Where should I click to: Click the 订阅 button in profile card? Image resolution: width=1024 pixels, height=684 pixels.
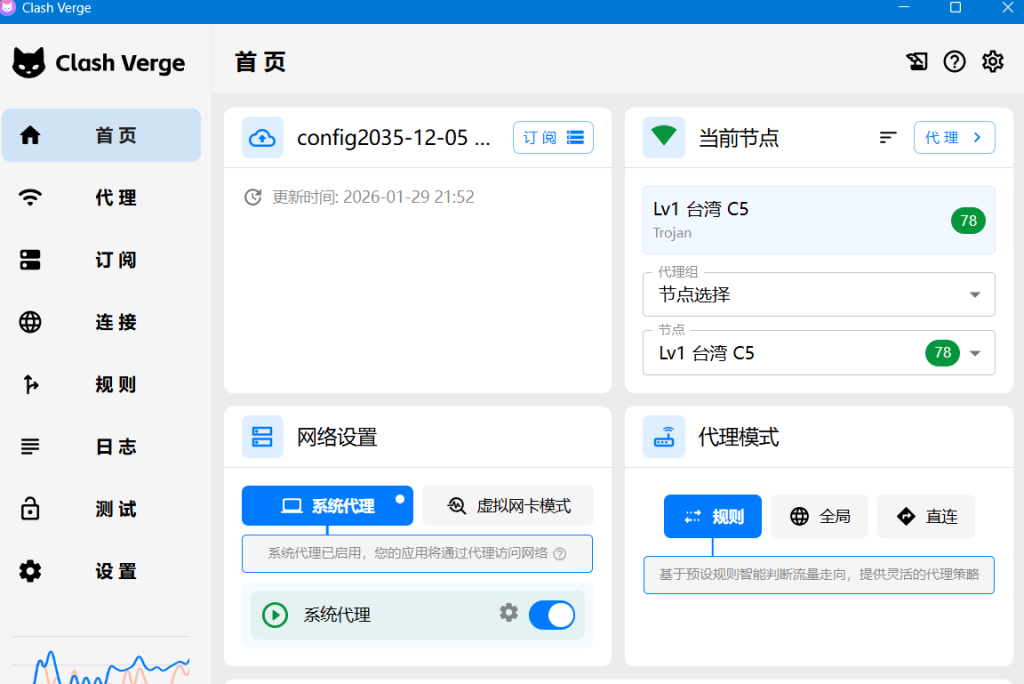pos(553,138)
